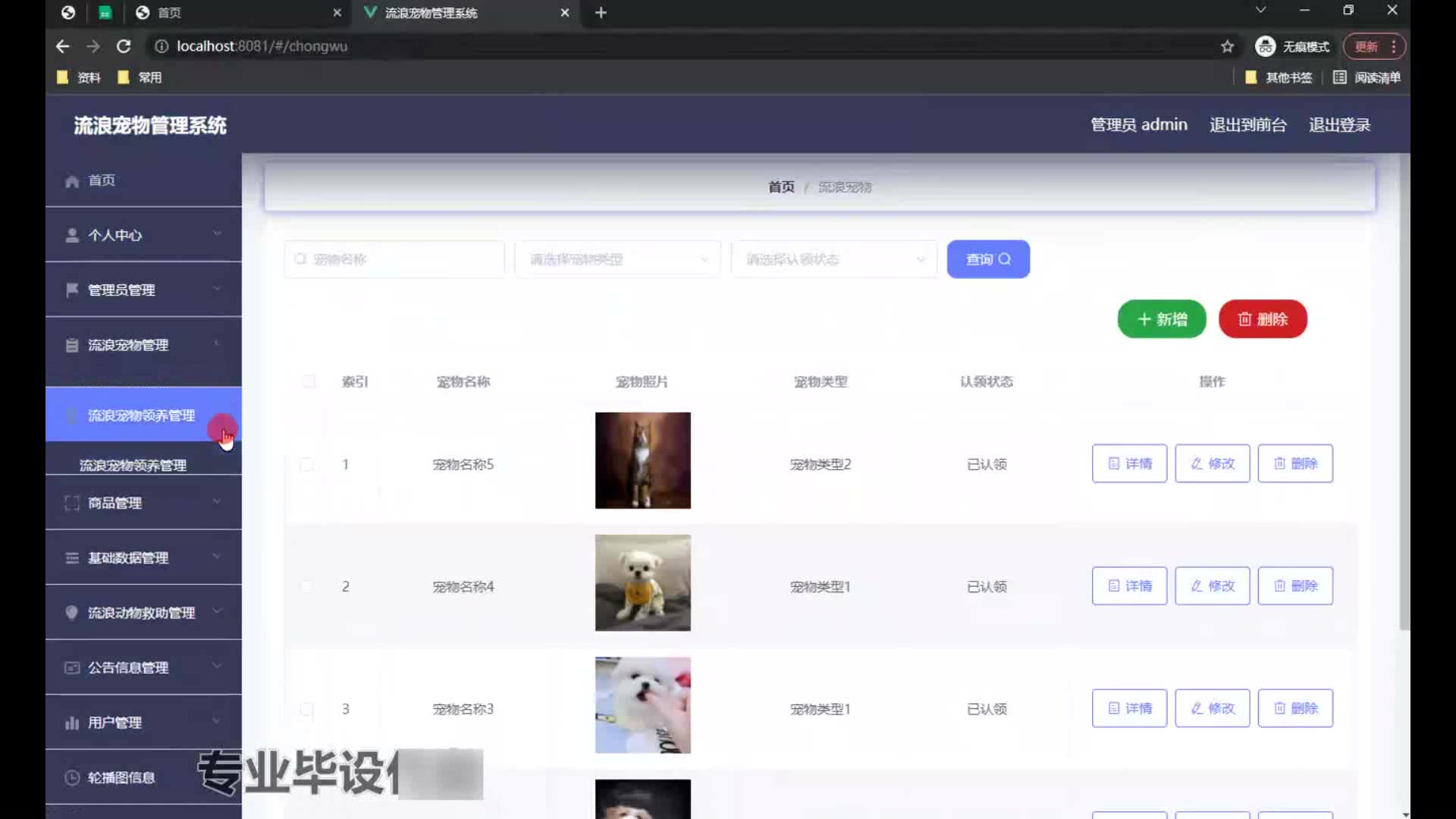
Task: Click the browser back arrow
Action: [x=63, y=46]
